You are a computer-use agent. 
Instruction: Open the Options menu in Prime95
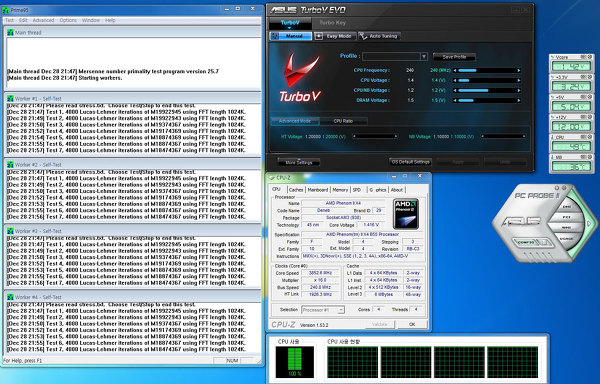click(68, 20)
